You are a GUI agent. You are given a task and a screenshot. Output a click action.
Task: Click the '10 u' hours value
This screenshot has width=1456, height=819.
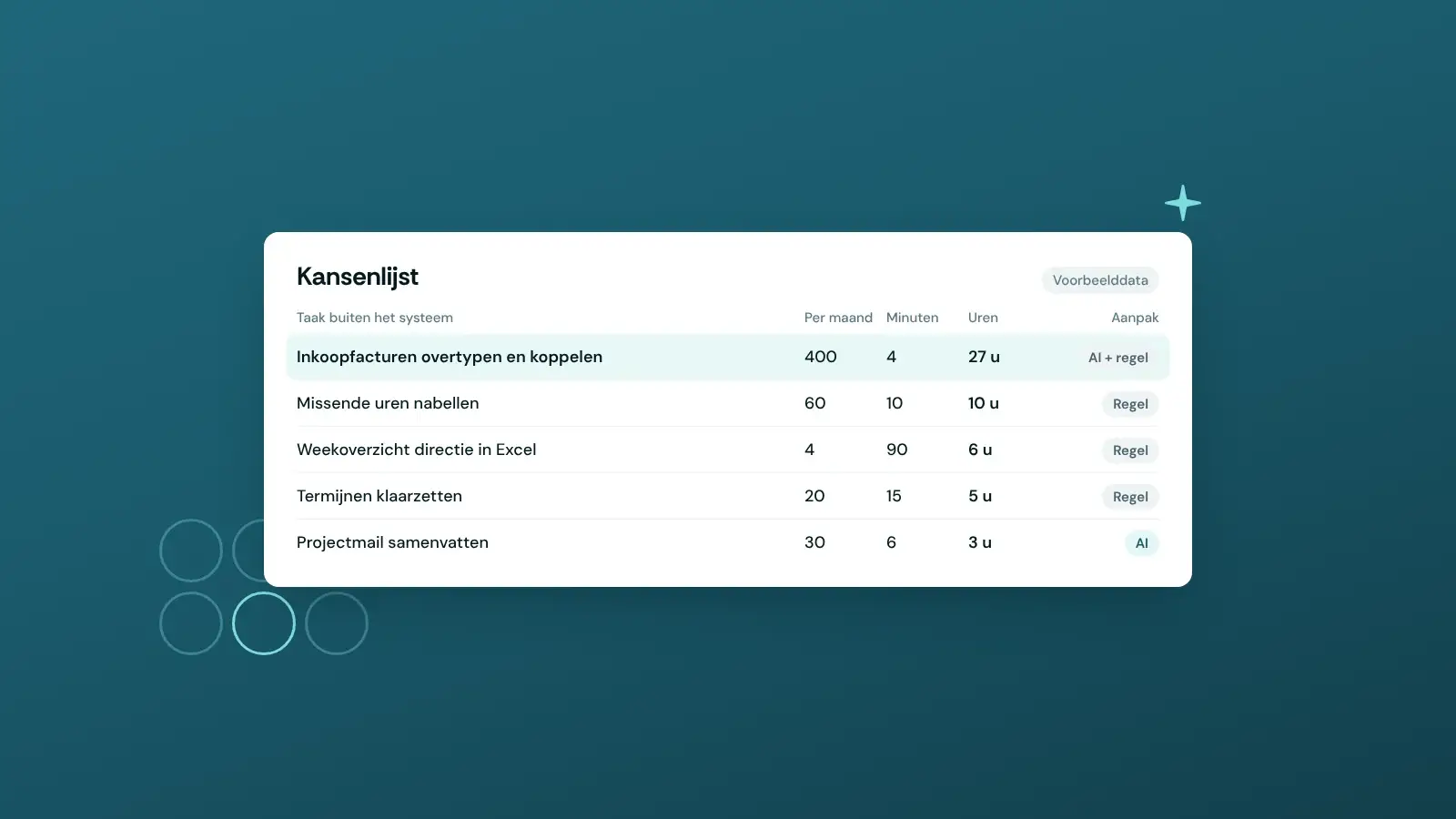(x=984, y=403)
